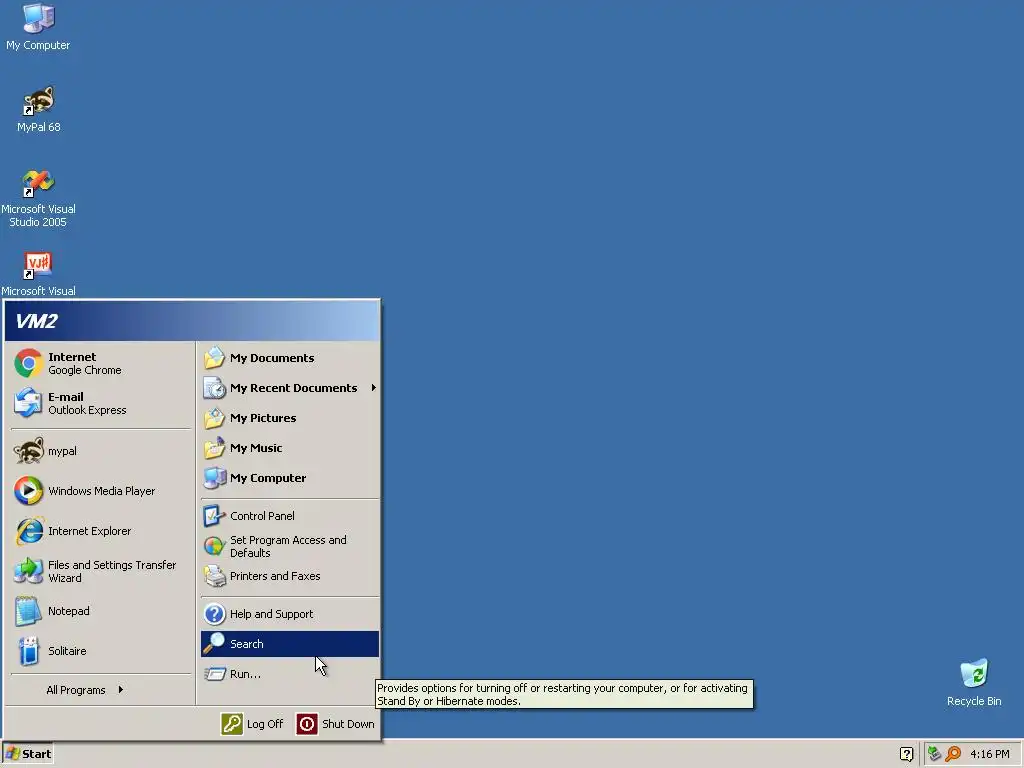Open the My Computer desktop icon

coord(38,27)
